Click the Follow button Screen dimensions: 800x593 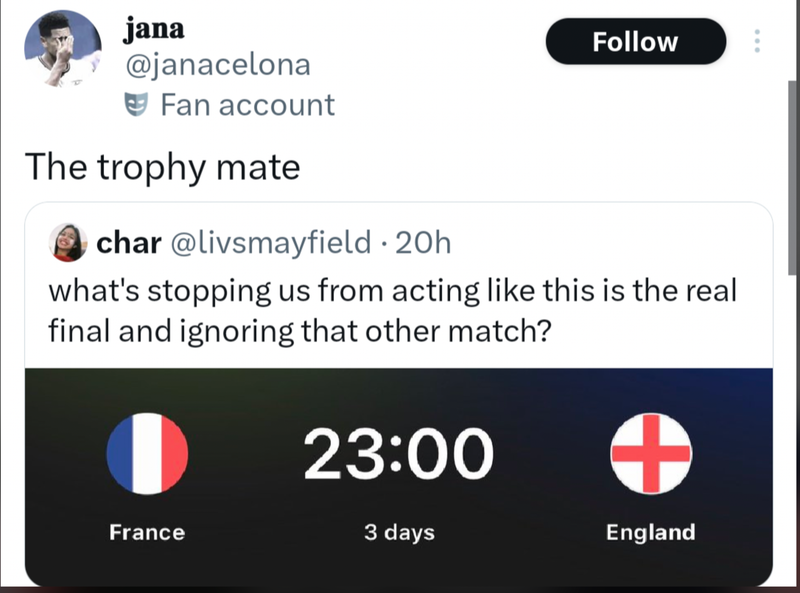(x=636, y=41)
